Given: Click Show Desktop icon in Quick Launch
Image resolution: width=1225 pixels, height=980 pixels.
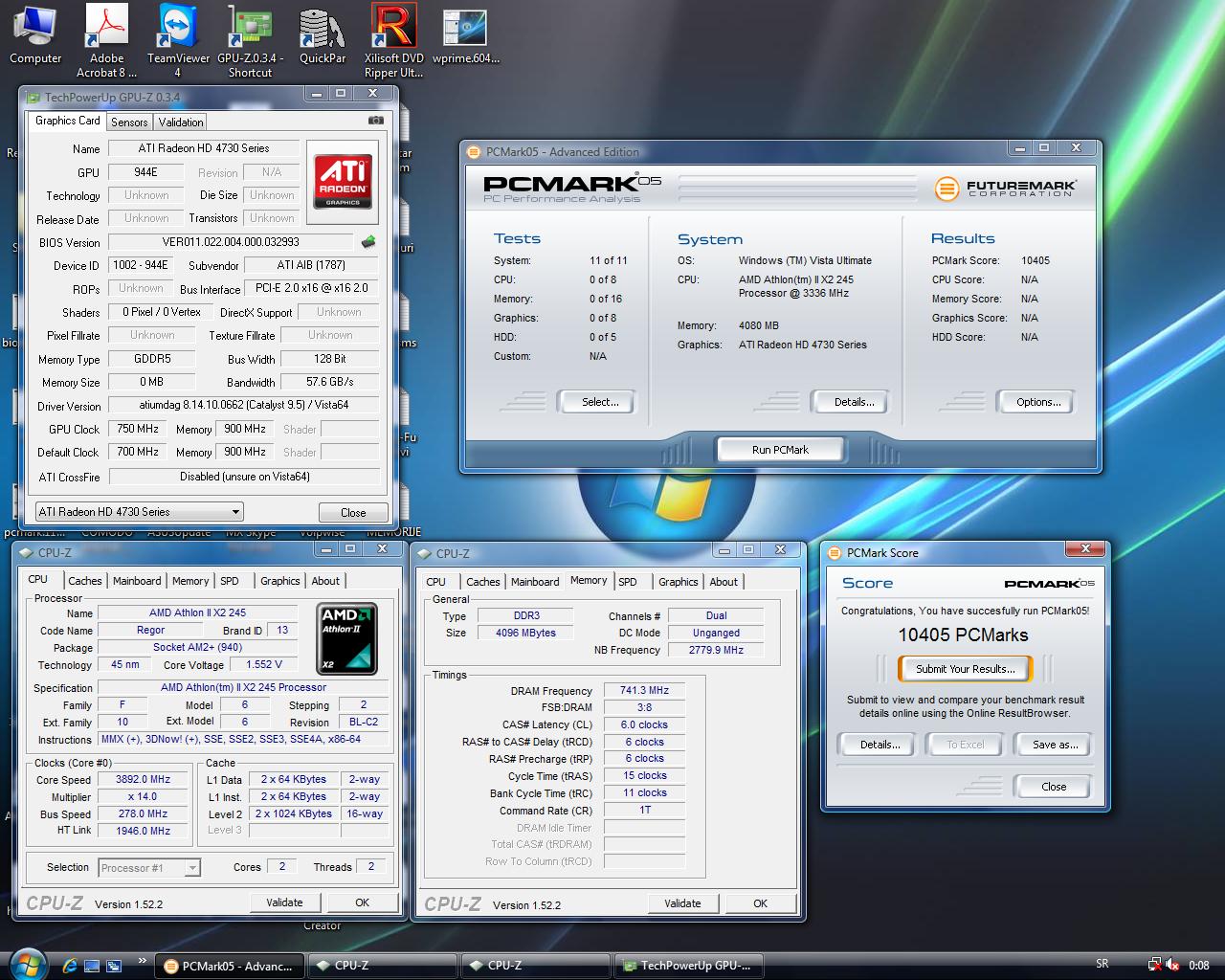Looking at the screenshot, I should coord(92,966).
